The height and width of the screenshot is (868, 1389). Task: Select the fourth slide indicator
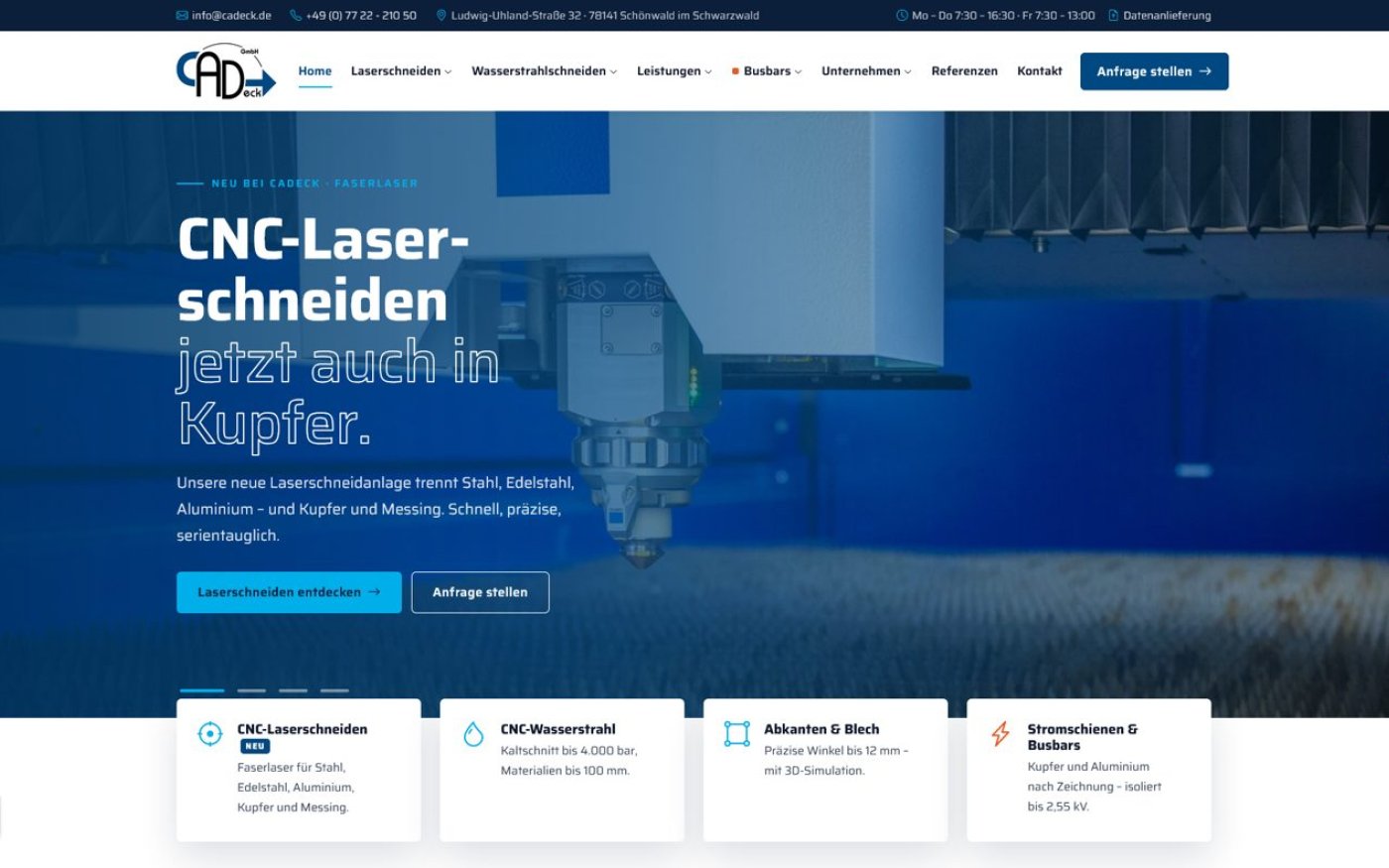(334, 690)
